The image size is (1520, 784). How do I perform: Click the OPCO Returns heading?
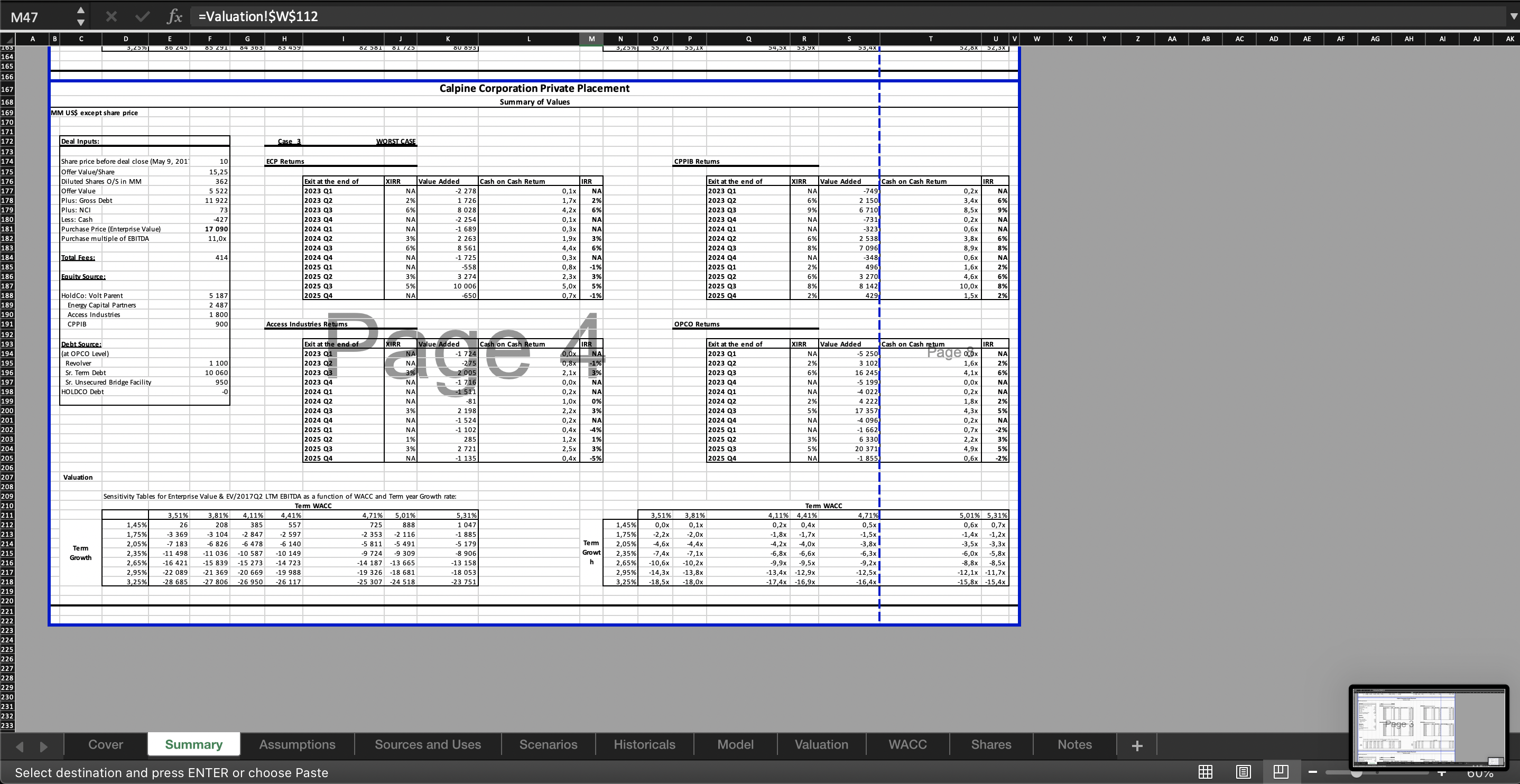pyautogui.click(x=697, y=324)
